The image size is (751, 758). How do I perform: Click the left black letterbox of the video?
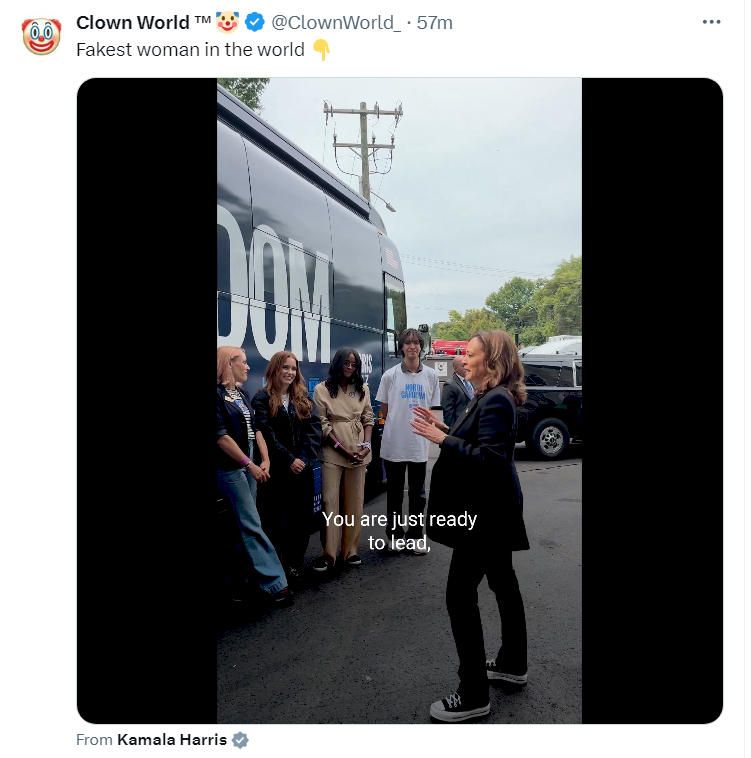(147, 400)
